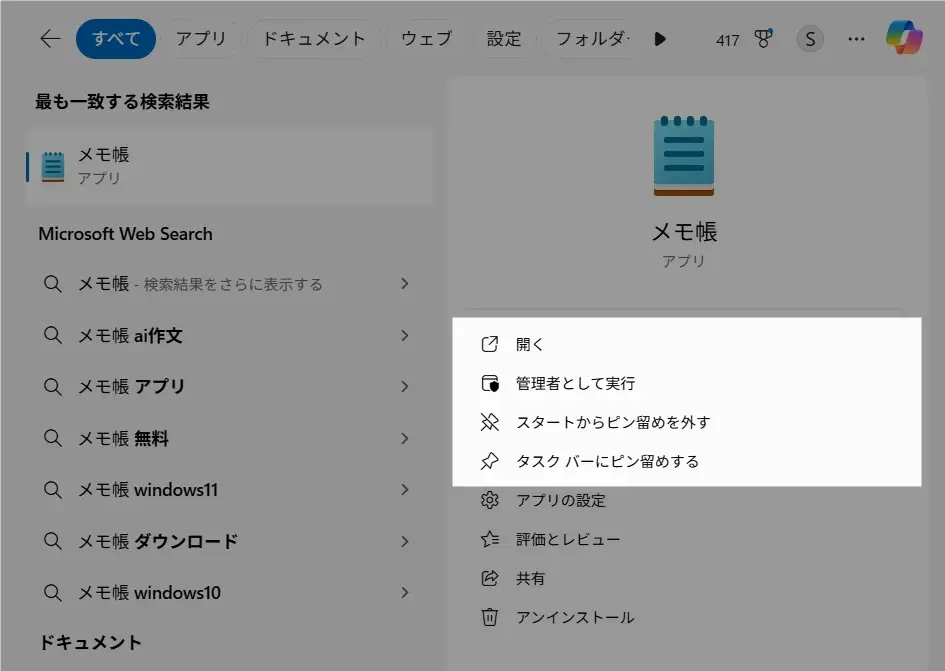
Task: Expand the arrow for メモ帳 検索結果をさらに表示する
Action: click(405, 284)
